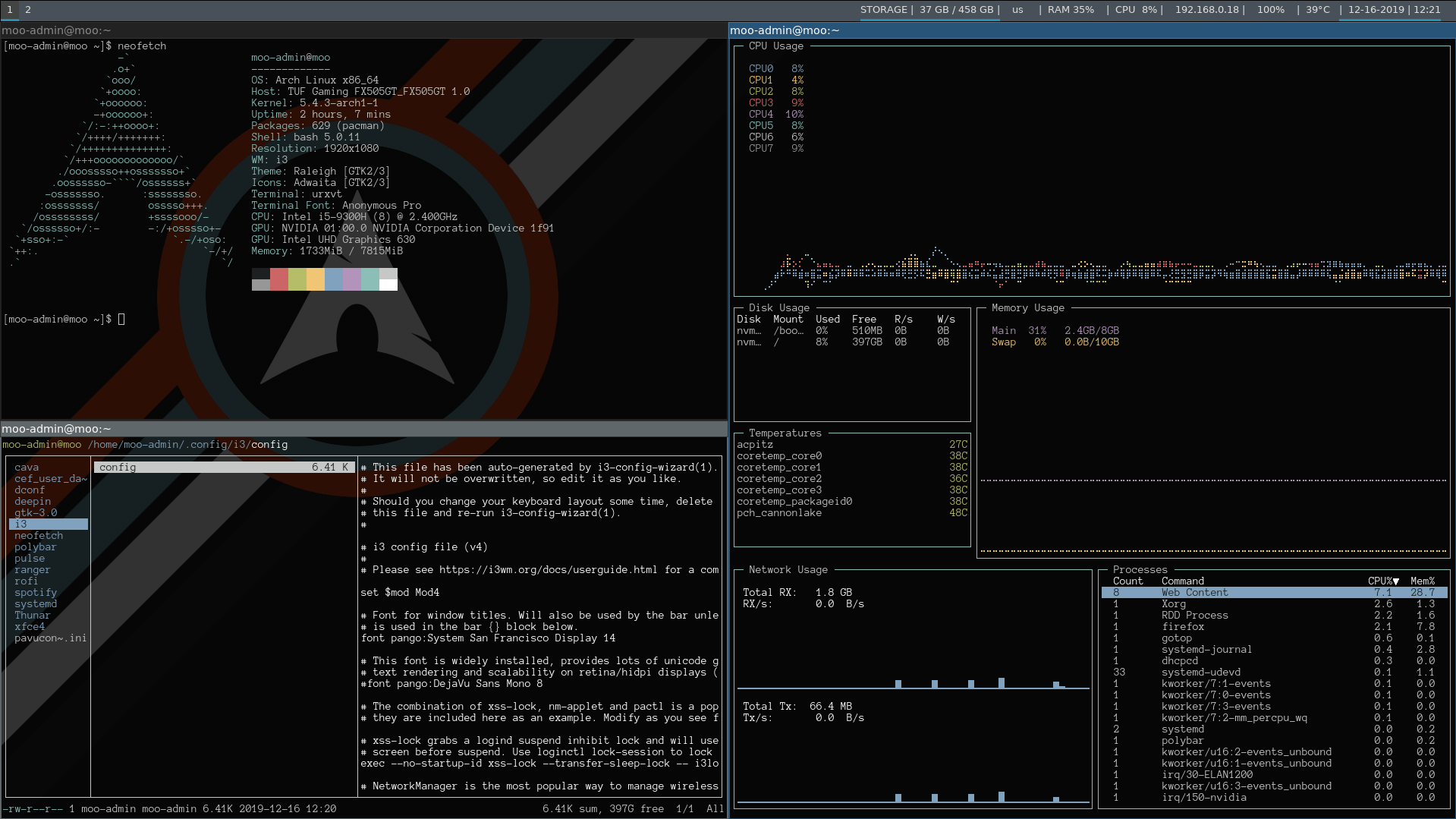This screenshot has width=1456, height=819.
Task: Click the CPU4 legend label in CPU Usage
Action: tap(761, 115)
